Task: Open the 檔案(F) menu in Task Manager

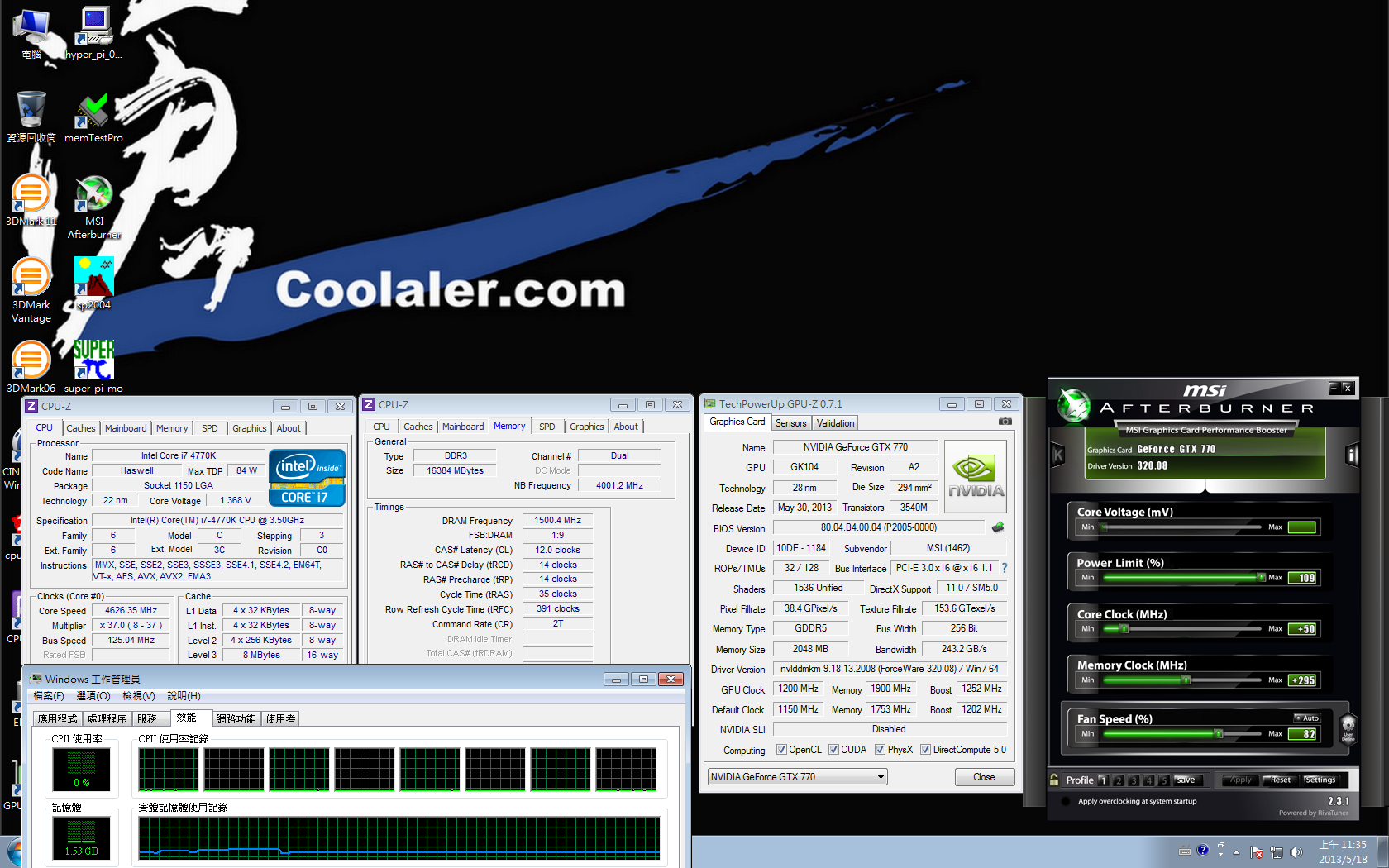Action: (49, 696)
